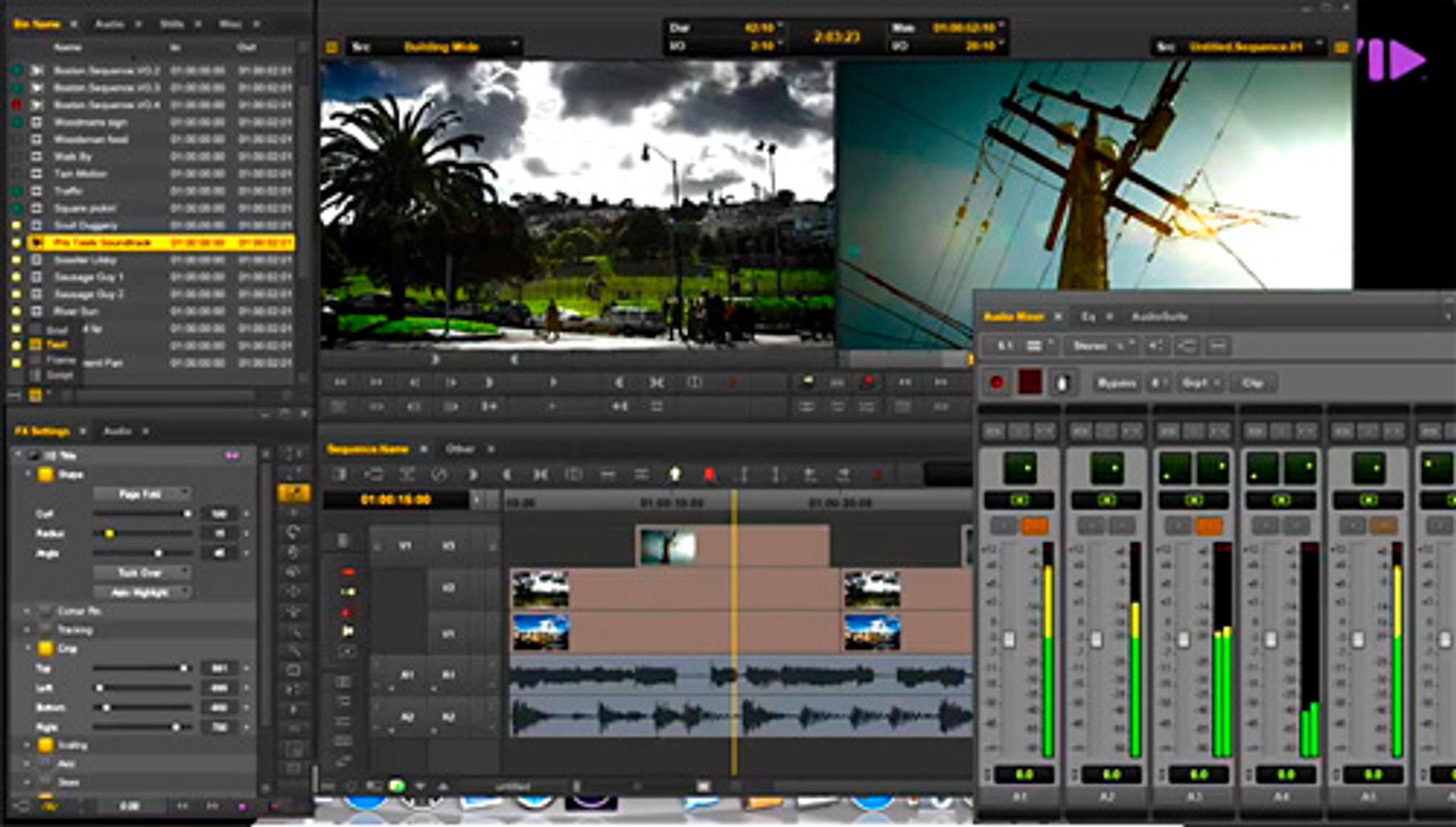
Task: Click the Clip button in Audio Mixer
Action: [x=1252, y=383]
